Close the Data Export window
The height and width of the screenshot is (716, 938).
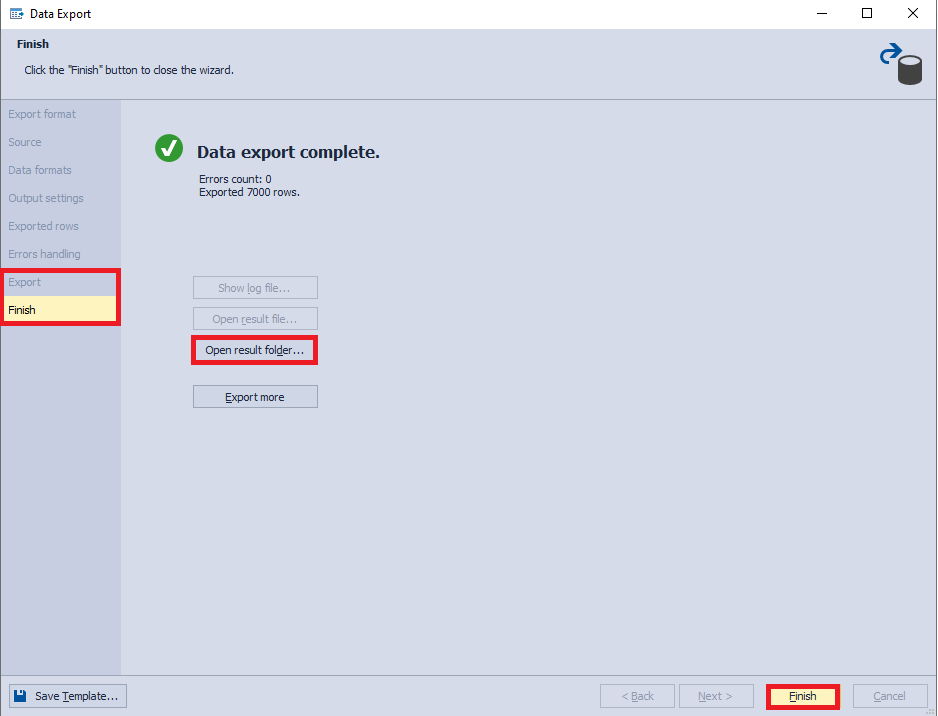(913, 14)
